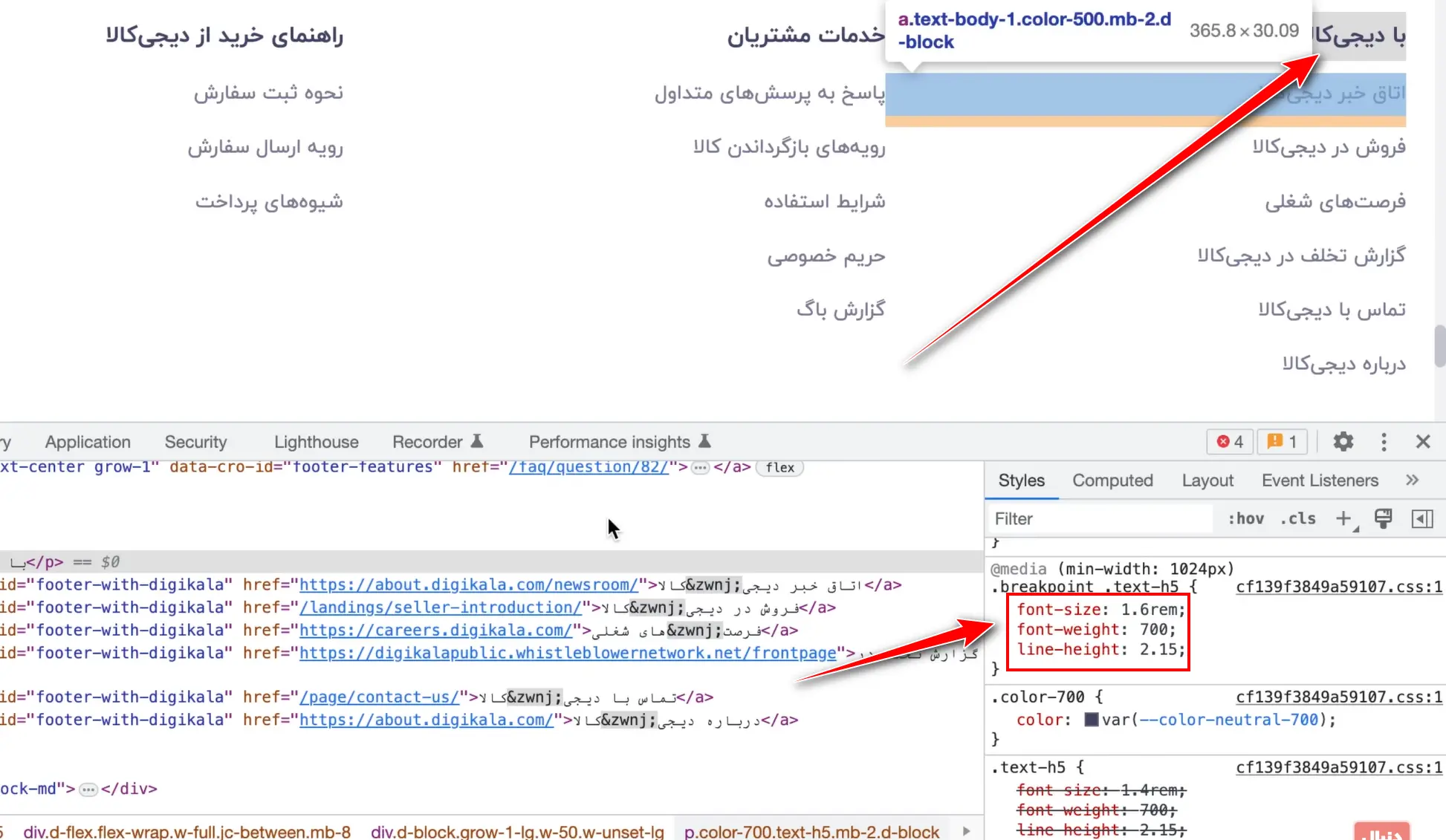1446x840 pixels.
Task: Toggle the :hov element state panel
Action: (x=1245, y=518)
